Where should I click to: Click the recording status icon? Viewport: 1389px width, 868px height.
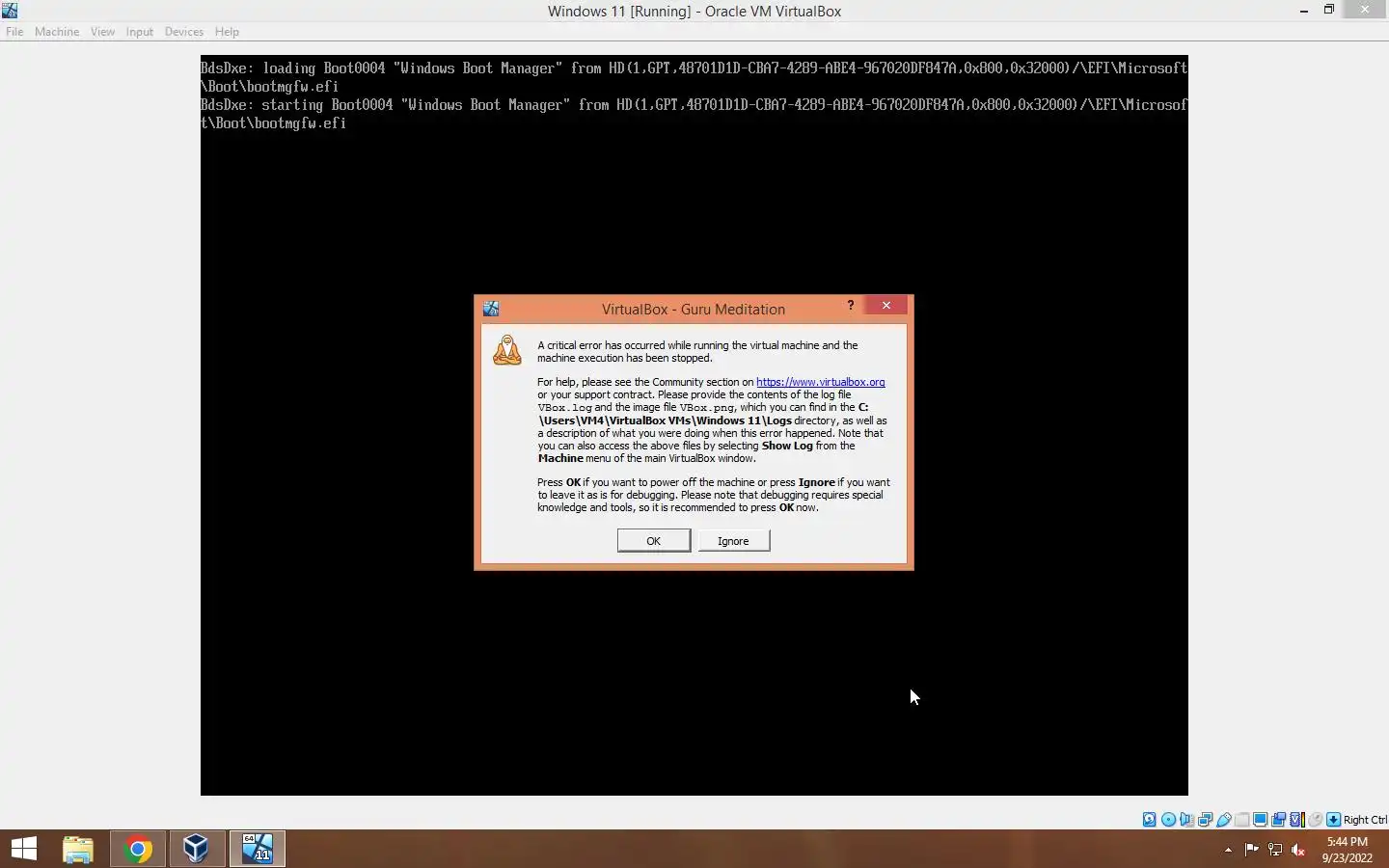1278,820
